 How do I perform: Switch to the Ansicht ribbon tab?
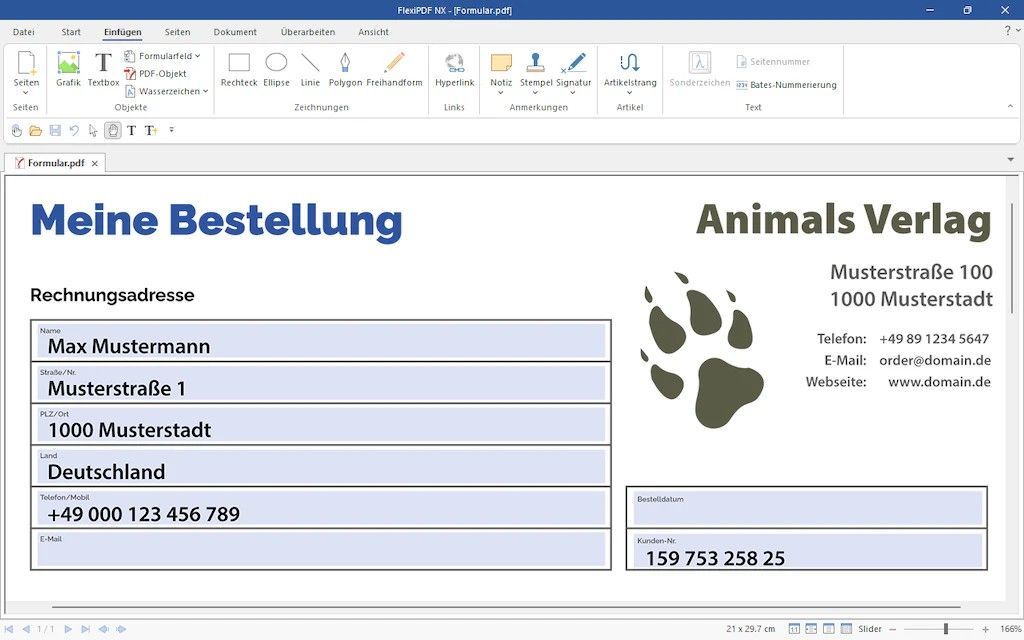tap(373, 32)
